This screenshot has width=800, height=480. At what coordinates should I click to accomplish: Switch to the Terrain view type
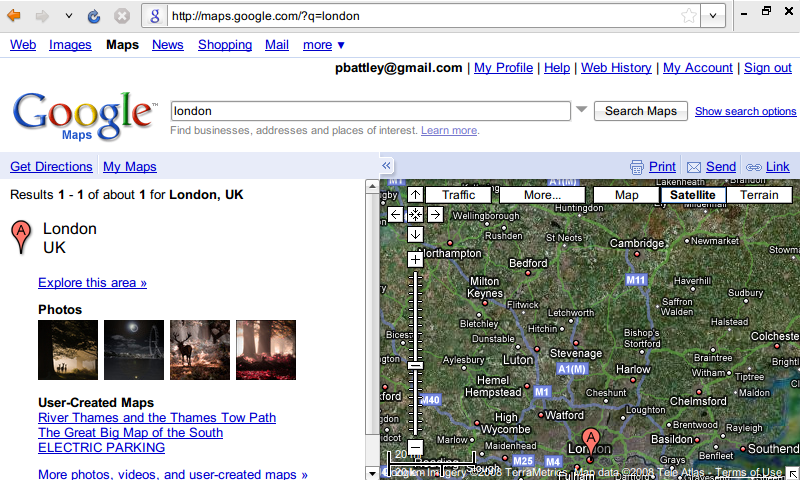click(759, 195)
